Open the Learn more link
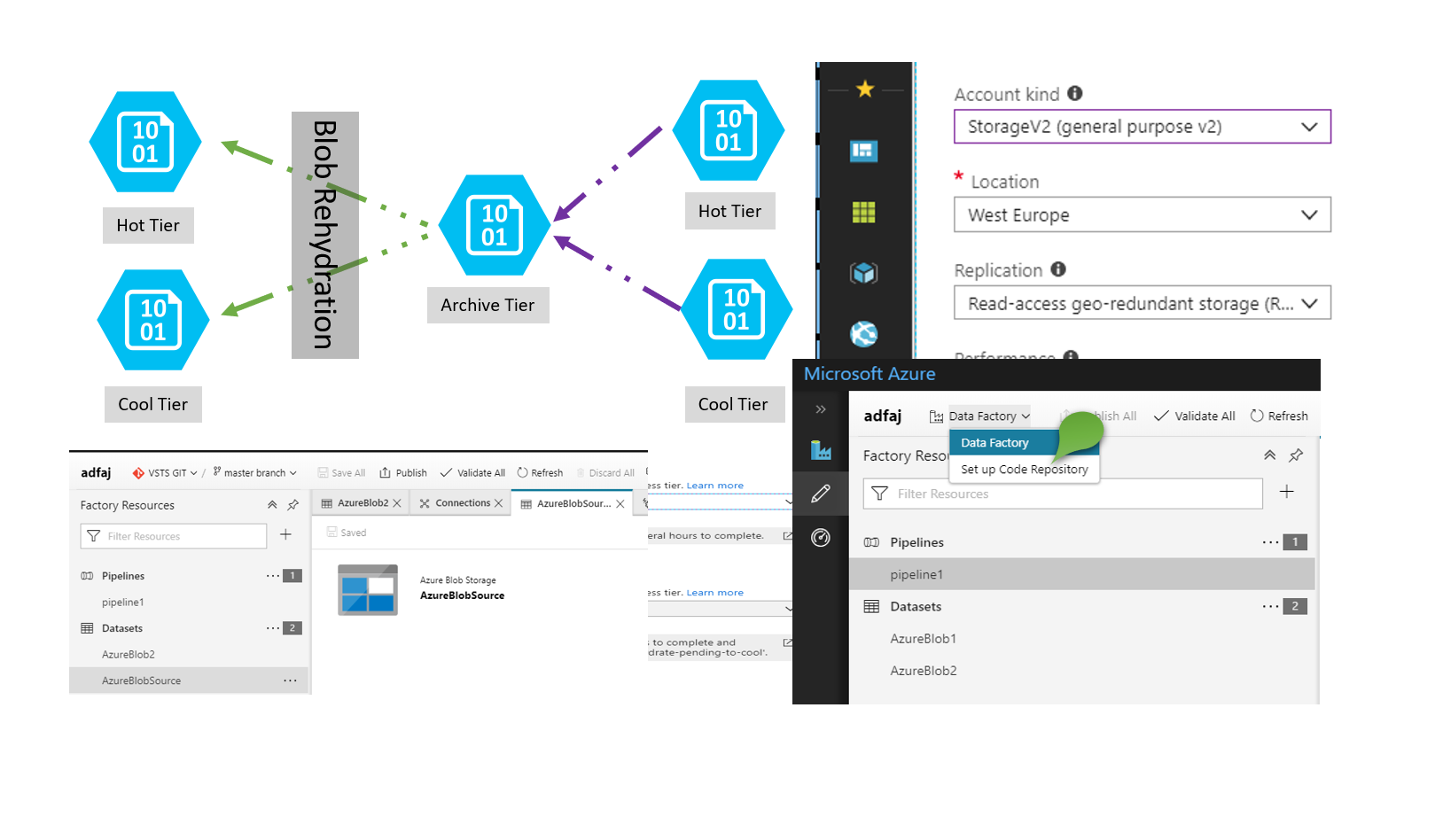Image resolution: width=1435 pixels, height=840 pixels. [x=715, y=485]
